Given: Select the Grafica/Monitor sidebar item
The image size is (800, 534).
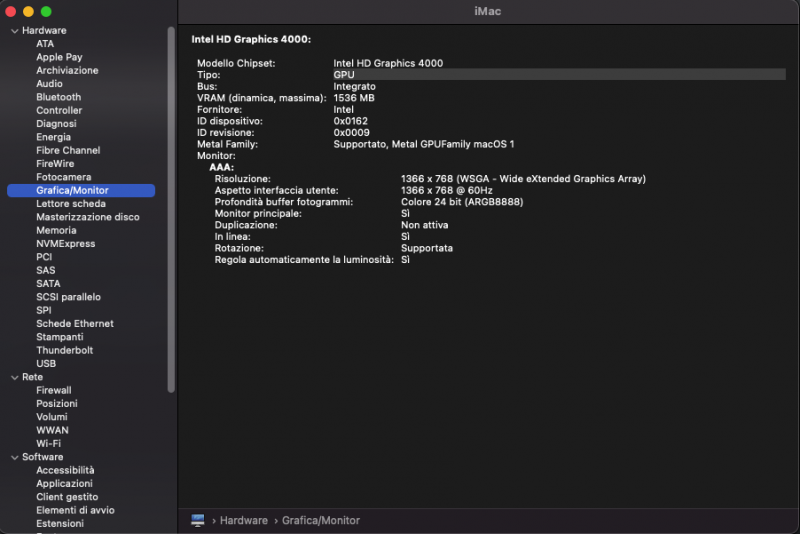Looking at the screenshot, I should click(x=72, y=190).
